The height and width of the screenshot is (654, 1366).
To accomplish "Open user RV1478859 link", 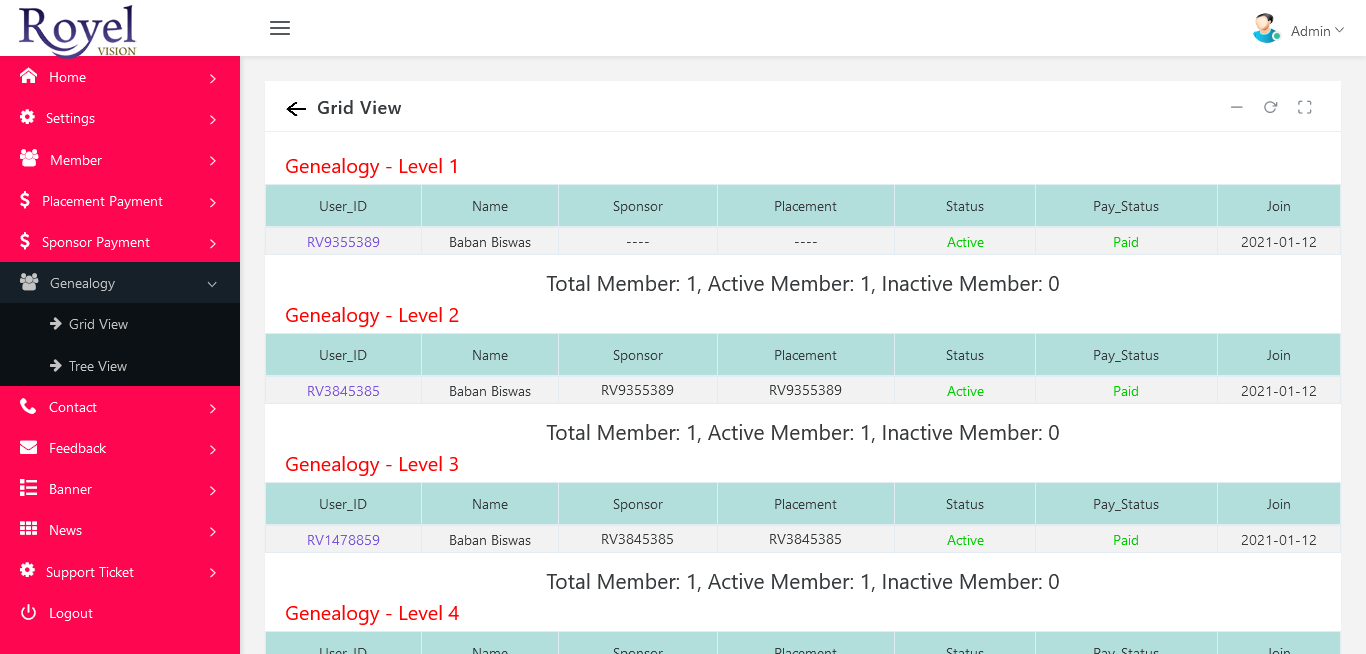I will pyautogui.click(x=343, y=540).
